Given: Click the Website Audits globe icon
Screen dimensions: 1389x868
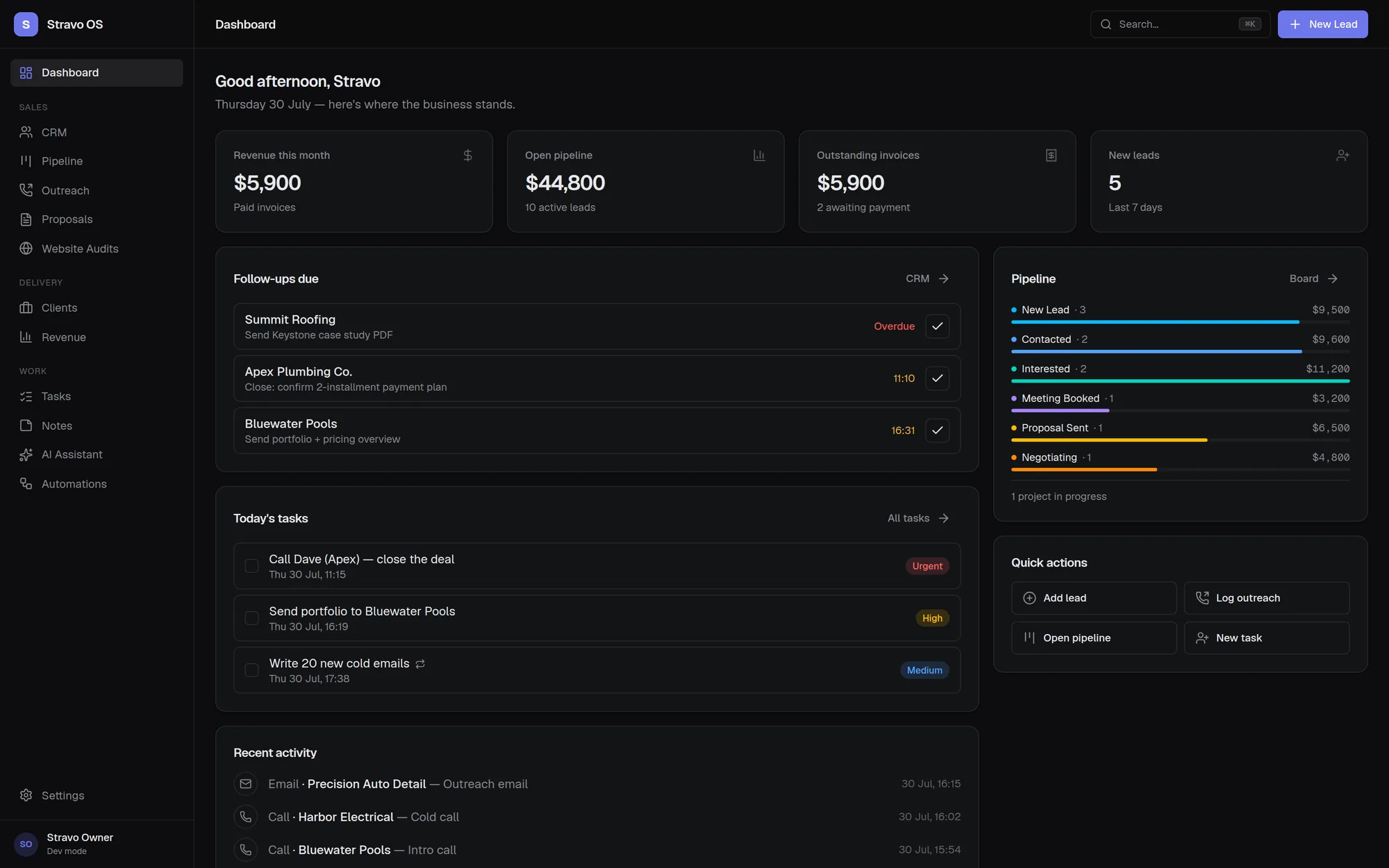Looking at the screenshot, I should pyautogui.click(x=26, y=249).
